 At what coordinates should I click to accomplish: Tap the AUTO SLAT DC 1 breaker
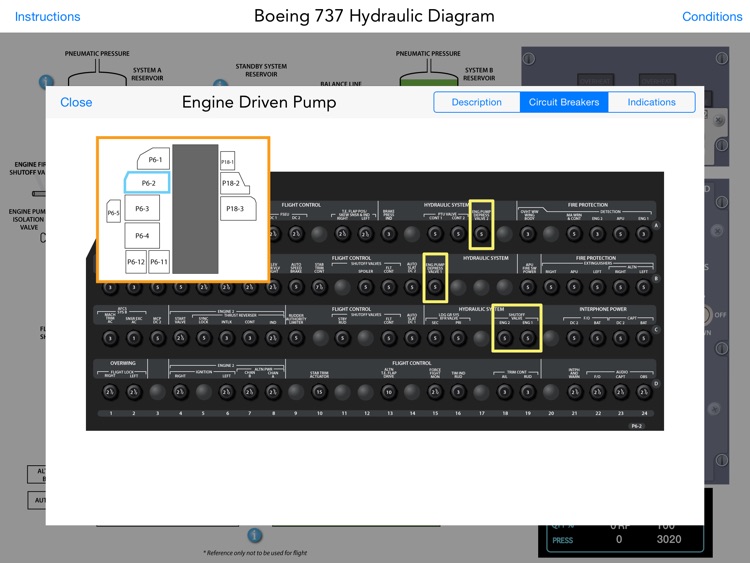412,338
